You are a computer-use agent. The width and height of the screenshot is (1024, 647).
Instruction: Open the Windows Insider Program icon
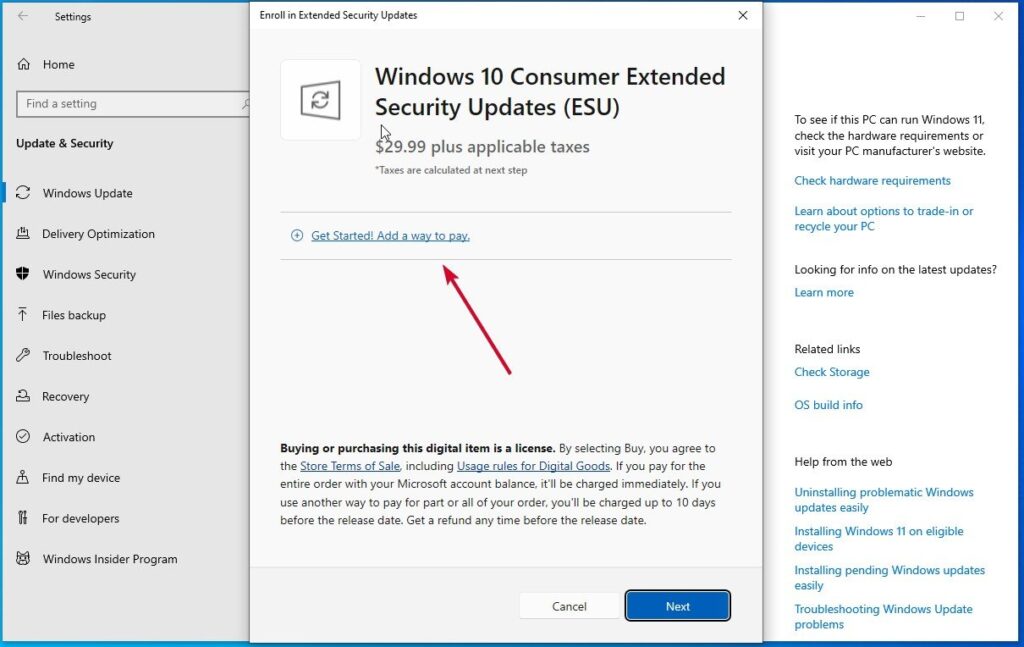[22, 559]
